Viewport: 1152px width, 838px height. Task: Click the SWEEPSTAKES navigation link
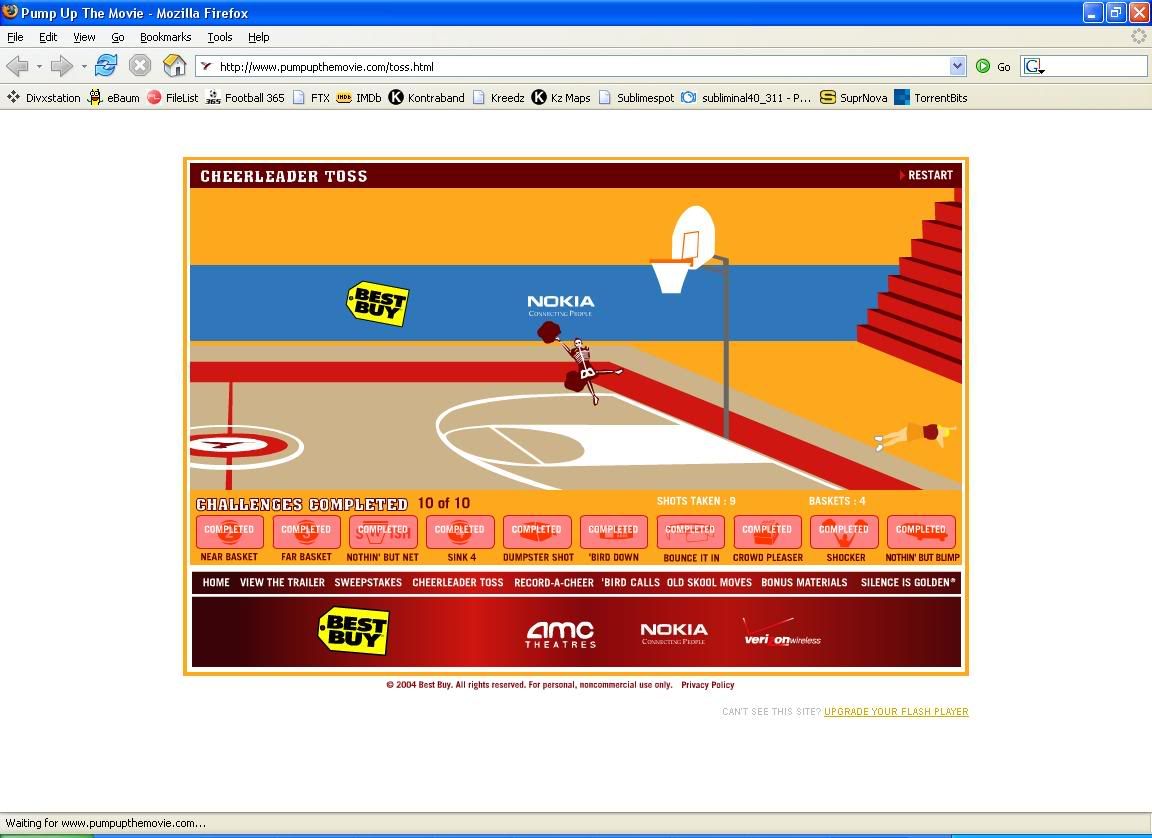click(368, 582)
